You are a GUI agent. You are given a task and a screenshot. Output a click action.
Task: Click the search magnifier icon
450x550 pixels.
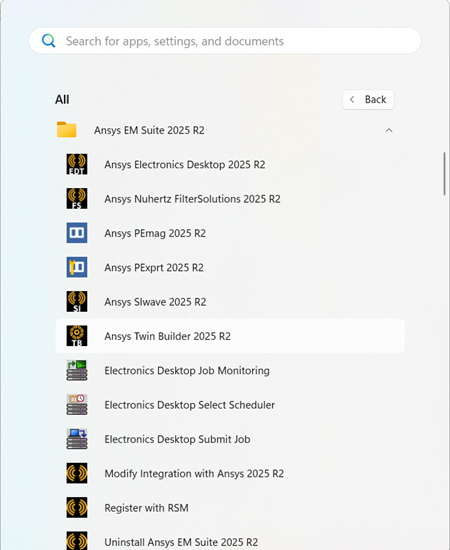[x=48, y=41]
